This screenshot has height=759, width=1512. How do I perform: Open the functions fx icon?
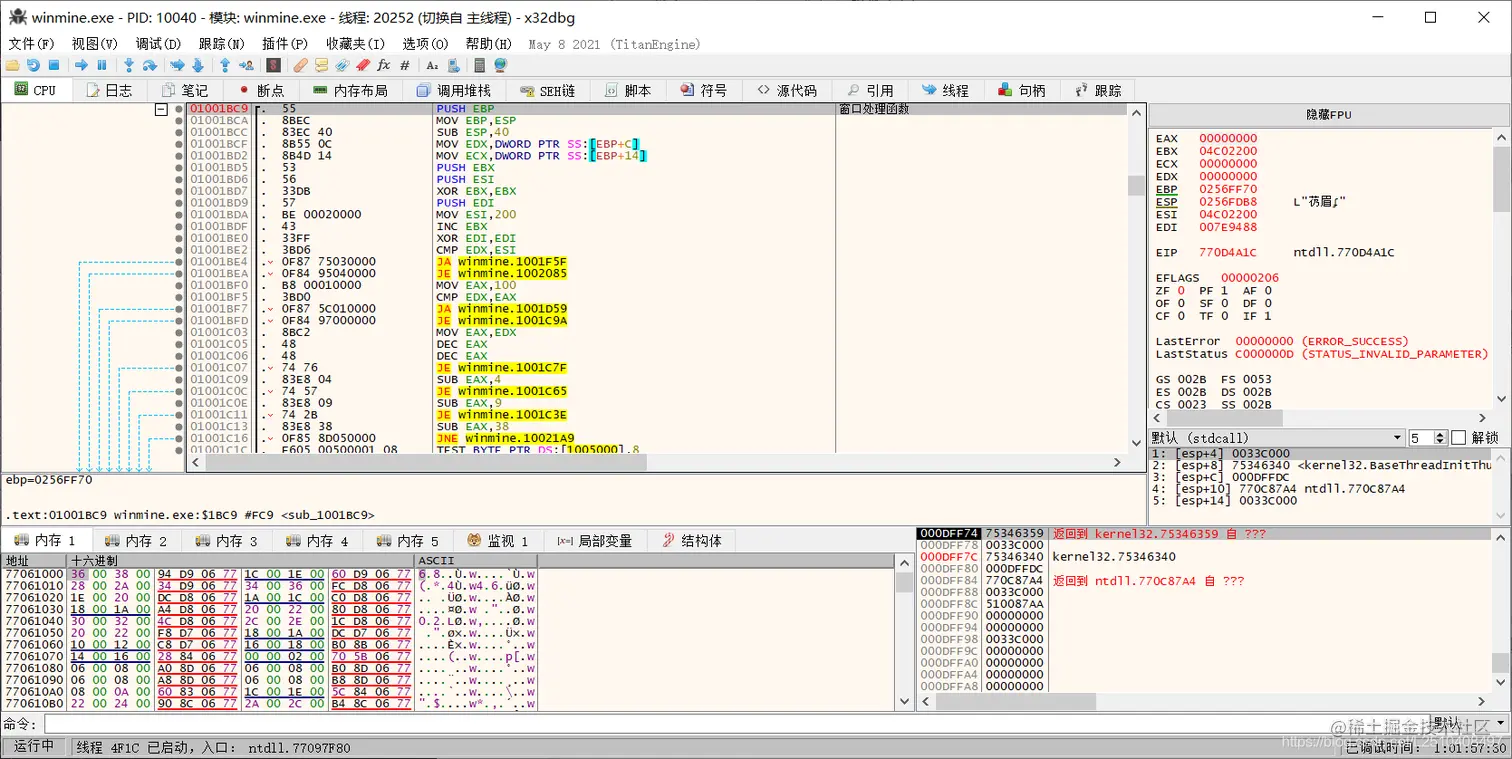383,65
